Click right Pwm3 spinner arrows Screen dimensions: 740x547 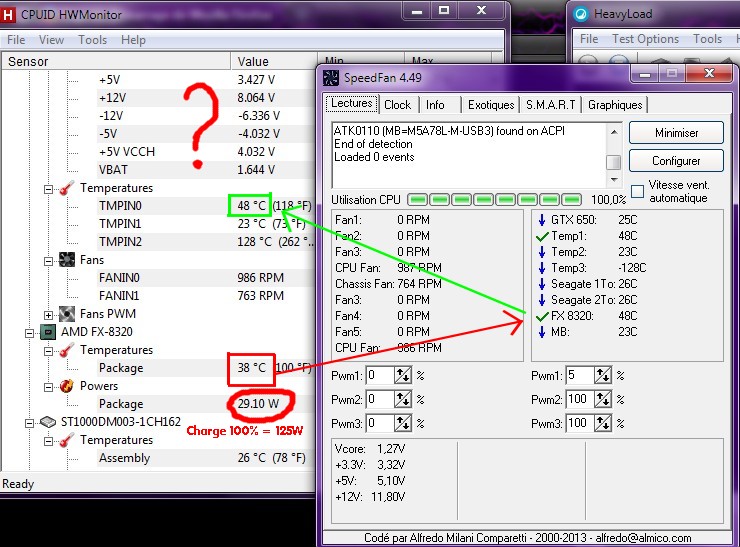(x=603, y=423)
